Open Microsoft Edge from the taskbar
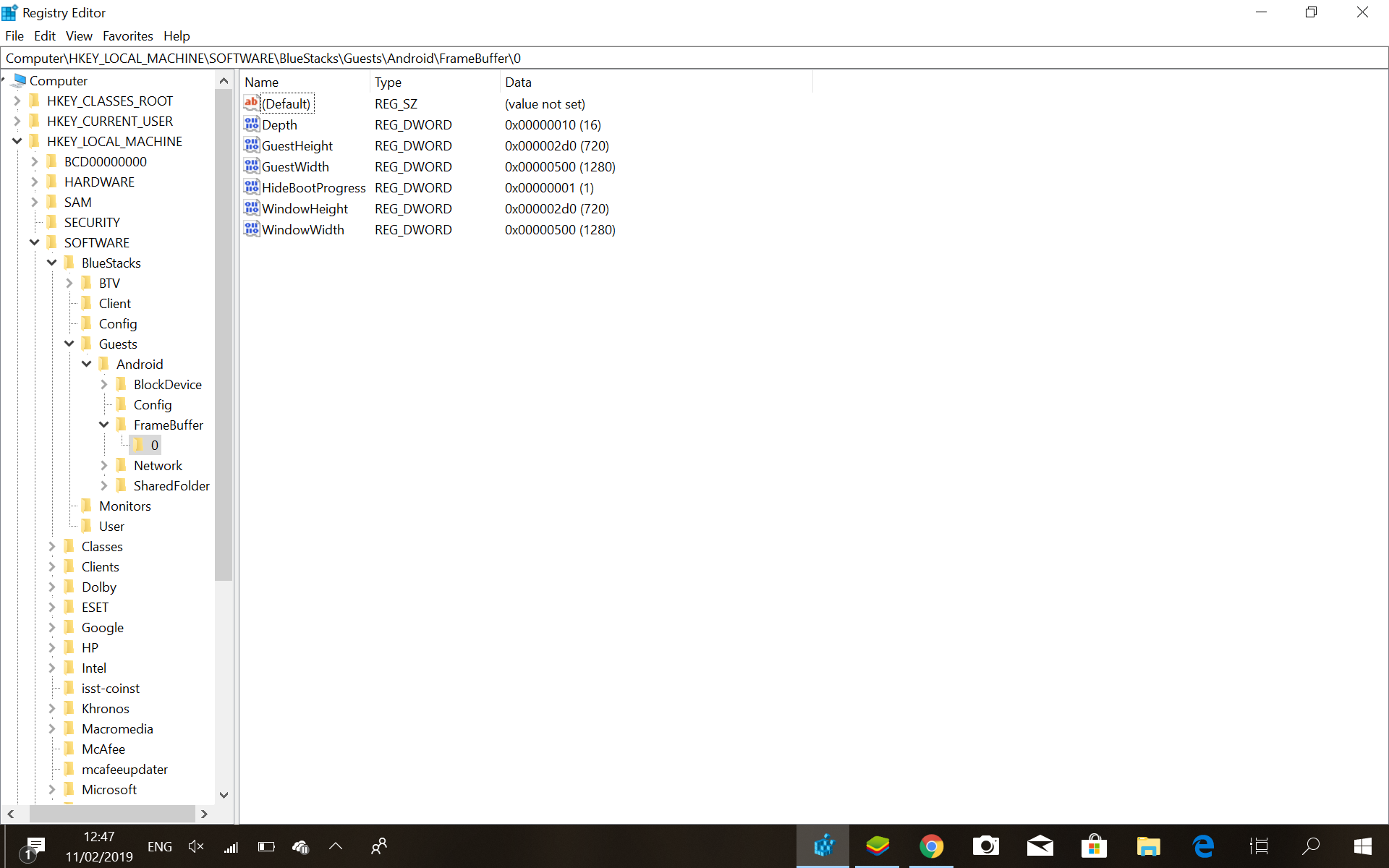The image size is (1389, 868). click(x=1203, y=846)
